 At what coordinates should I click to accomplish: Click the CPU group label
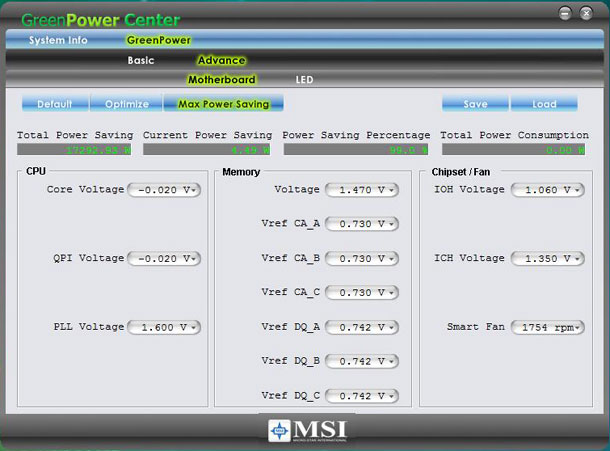click(36, 171)
